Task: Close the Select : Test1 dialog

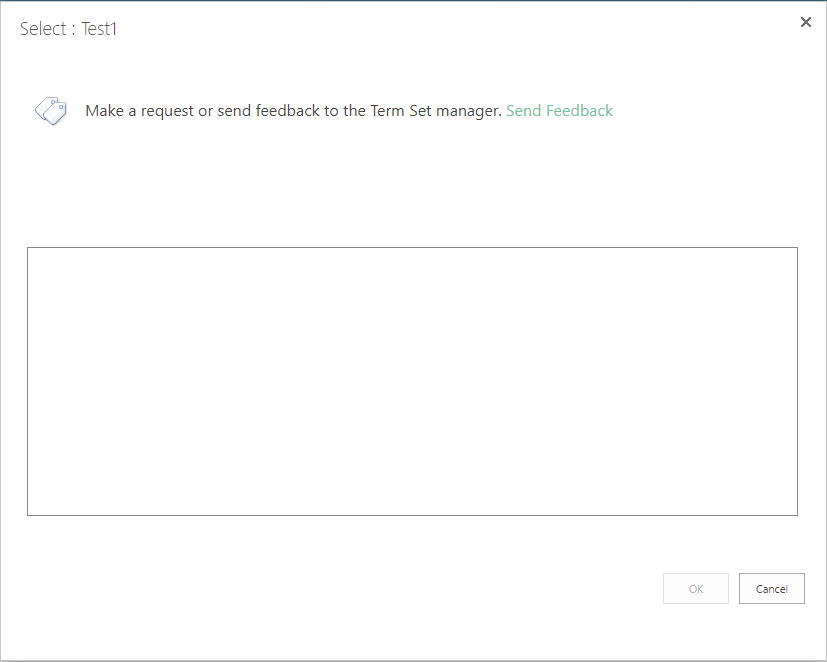Action: tap(805, 22)
